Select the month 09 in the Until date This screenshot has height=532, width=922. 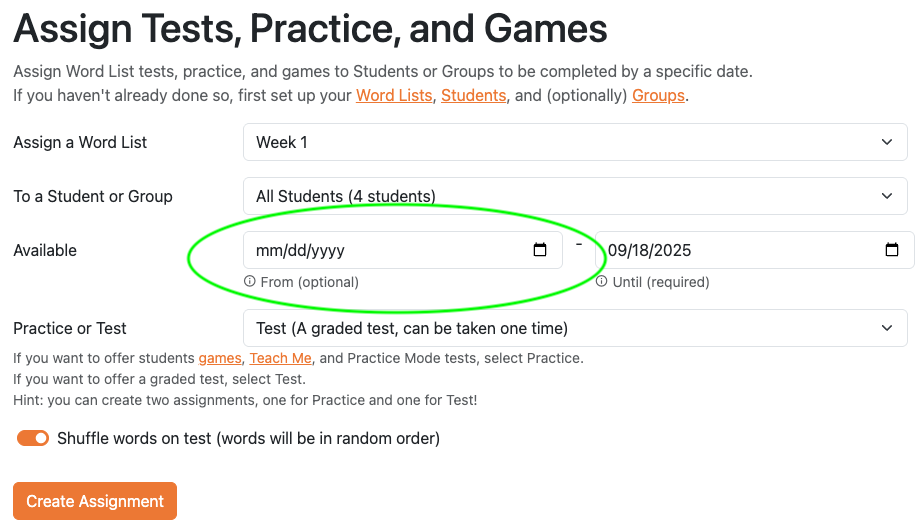coord(618,251)
